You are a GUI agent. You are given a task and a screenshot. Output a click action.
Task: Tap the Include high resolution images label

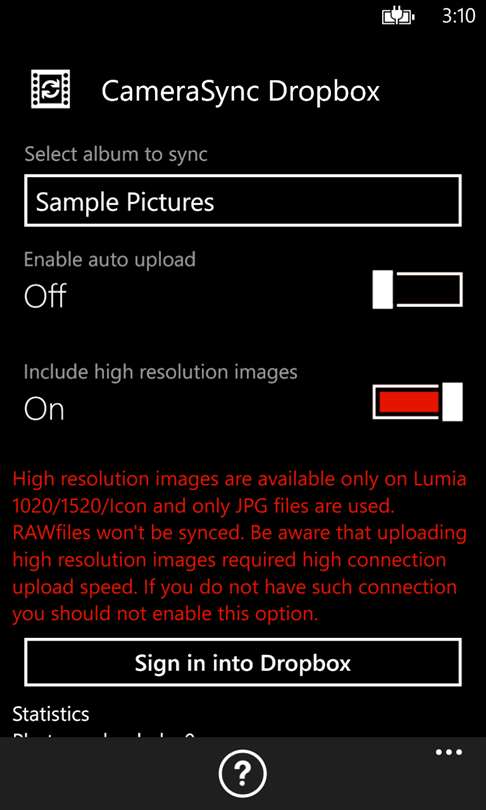[161, 372]
